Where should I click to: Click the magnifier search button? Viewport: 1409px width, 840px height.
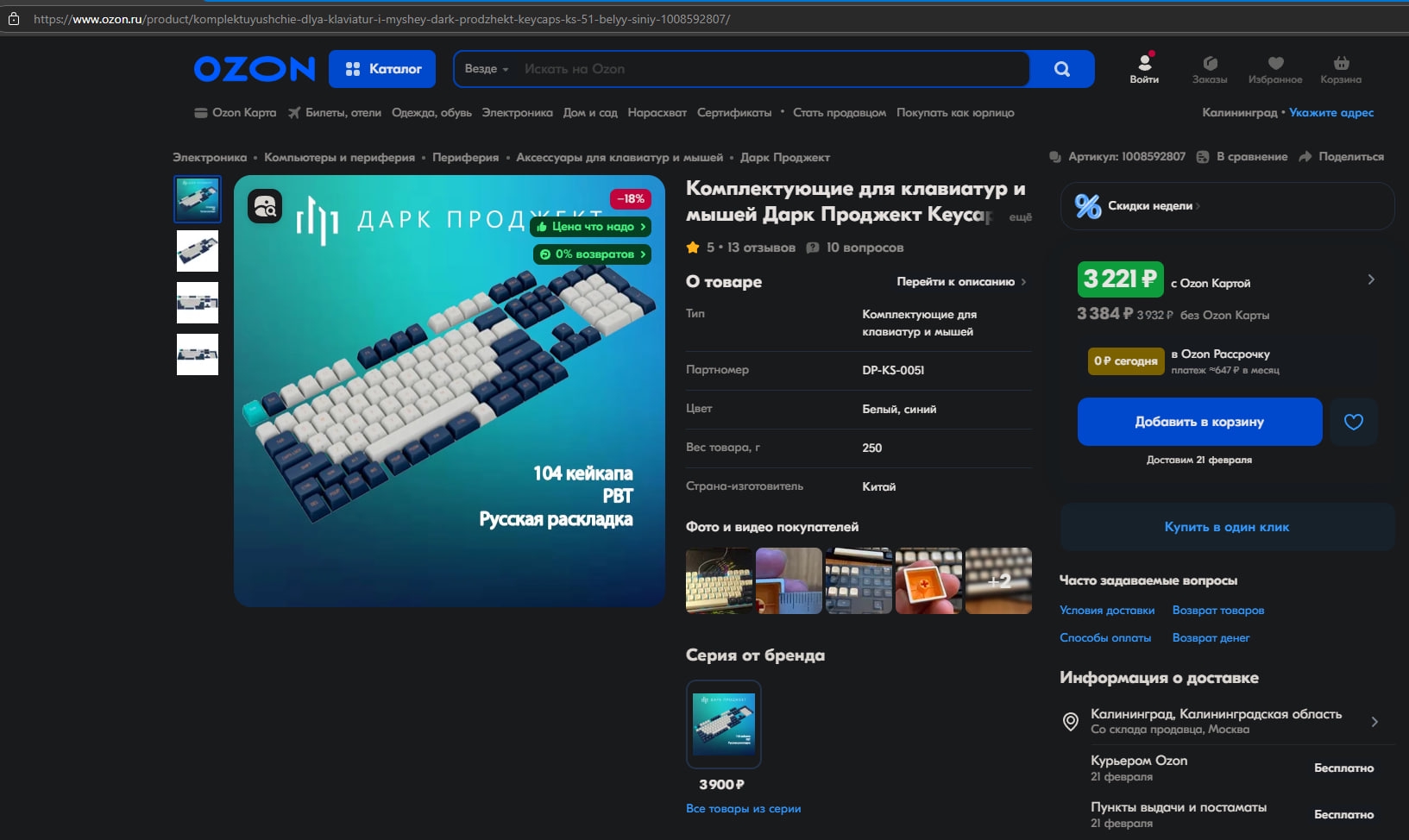pyautogui.click(x=1062, y=69)
